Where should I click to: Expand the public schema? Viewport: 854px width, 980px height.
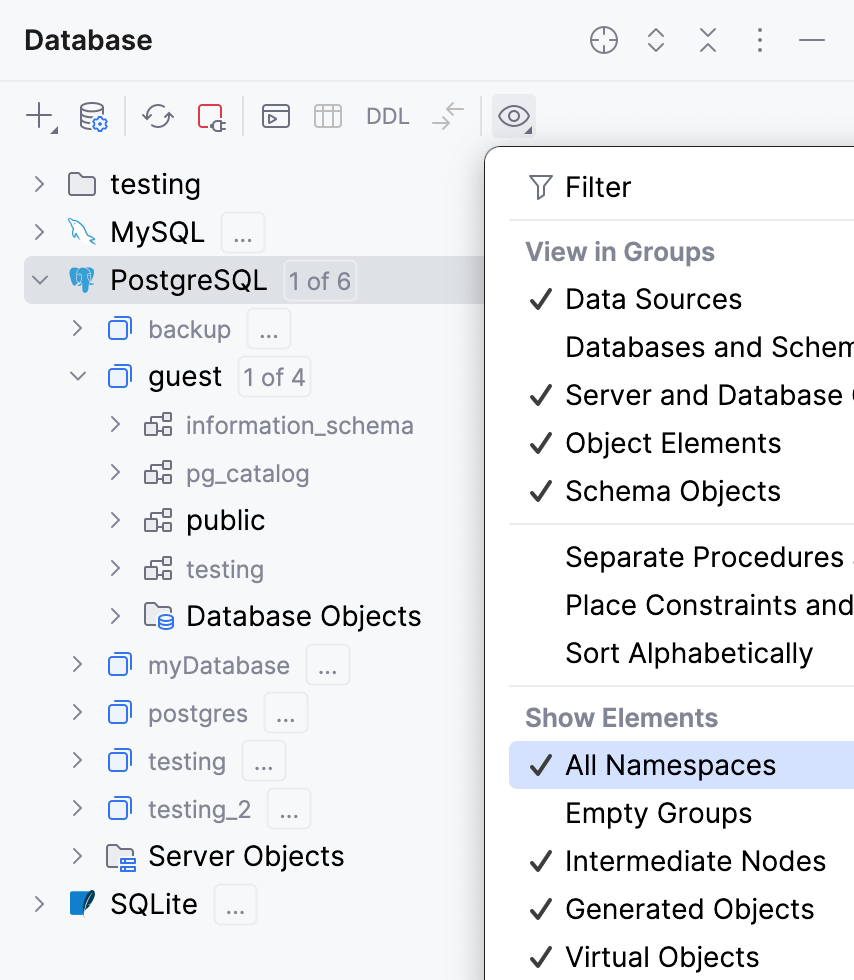pos(115,520)
